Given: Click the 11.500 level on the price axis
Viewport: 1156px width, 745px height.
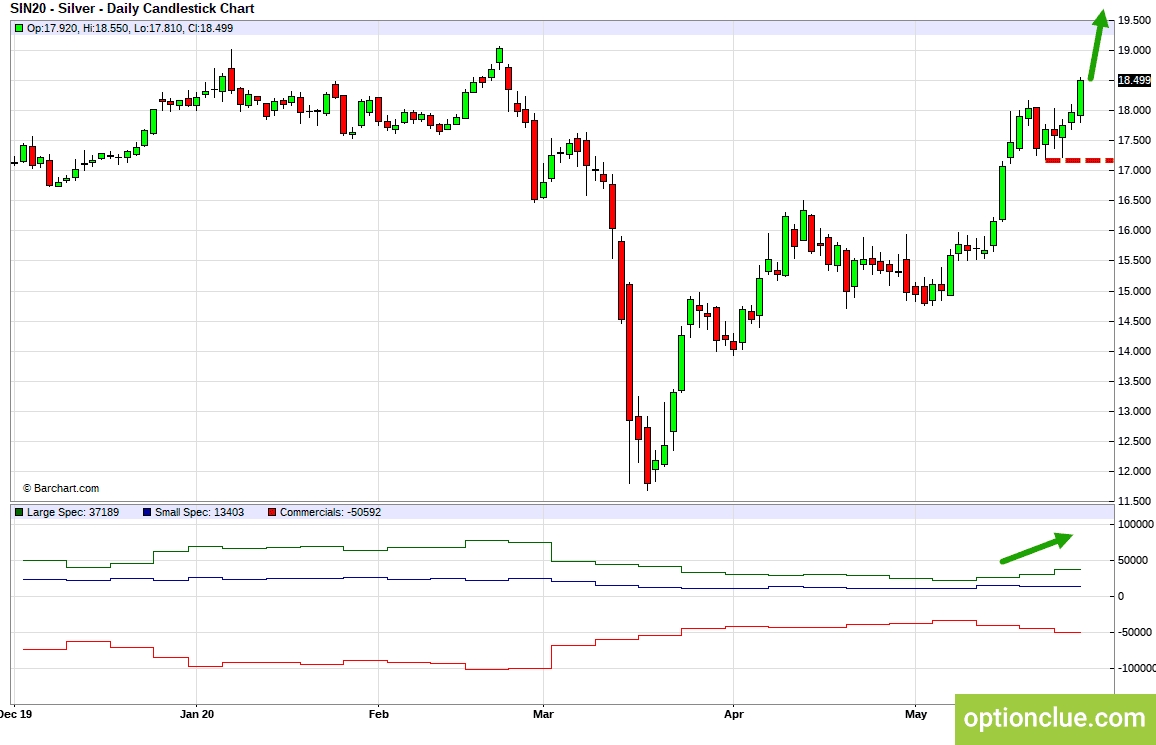Looking at the screenshot, I should point(1135,501).
